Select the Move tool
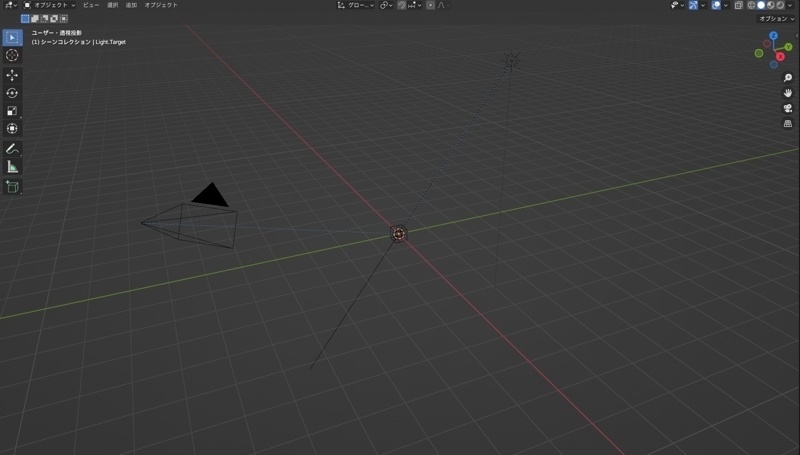Screen dimensions: 800x455 coord(12,75)
